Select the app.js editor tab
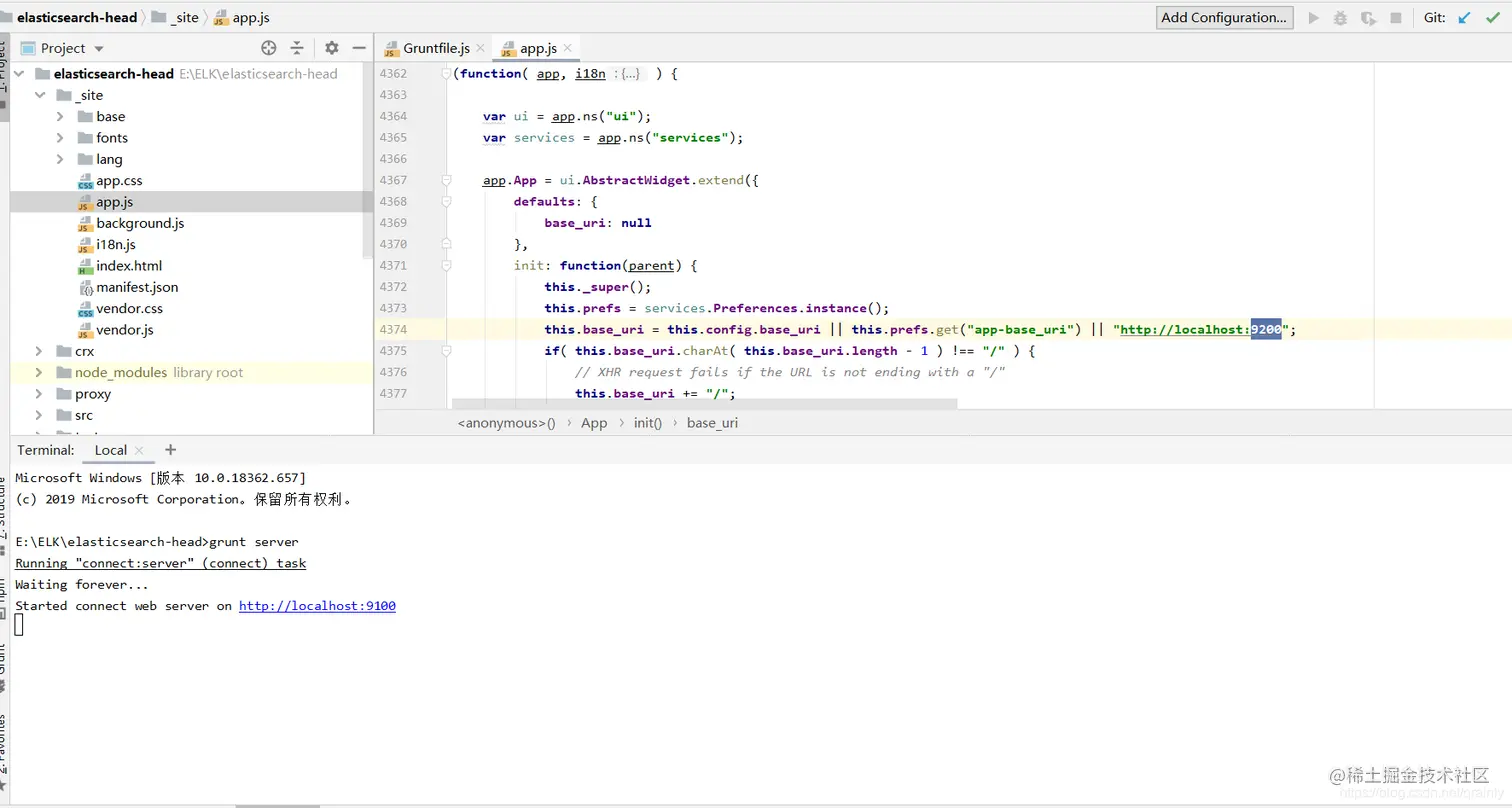Image resolution: width=1512 pixels, height=808 pixels. point(536,48)
